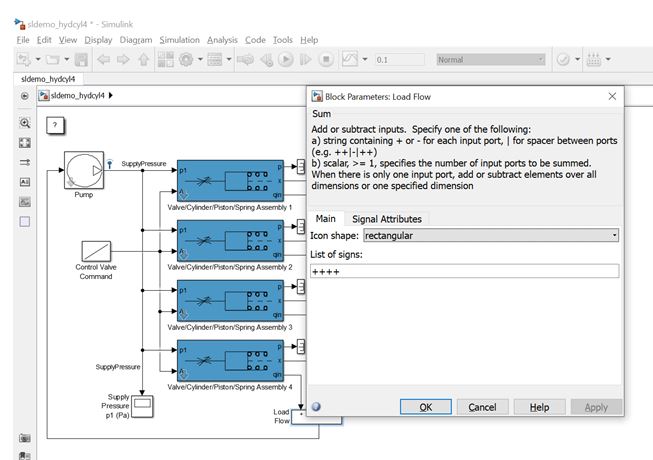This screenshot has width=653, height=460.
Task: Click the Fit to View palette icon
Action: click(25, 143)
